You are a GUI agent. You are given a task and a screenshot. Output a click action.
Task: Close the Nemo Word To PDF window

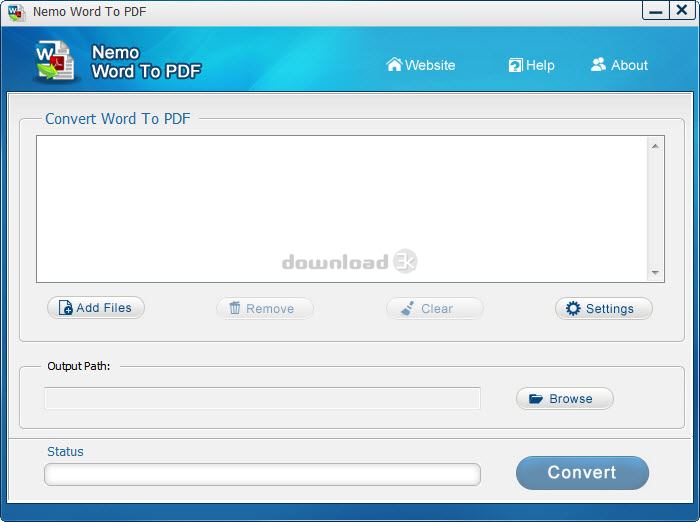(x=682, y=10)
